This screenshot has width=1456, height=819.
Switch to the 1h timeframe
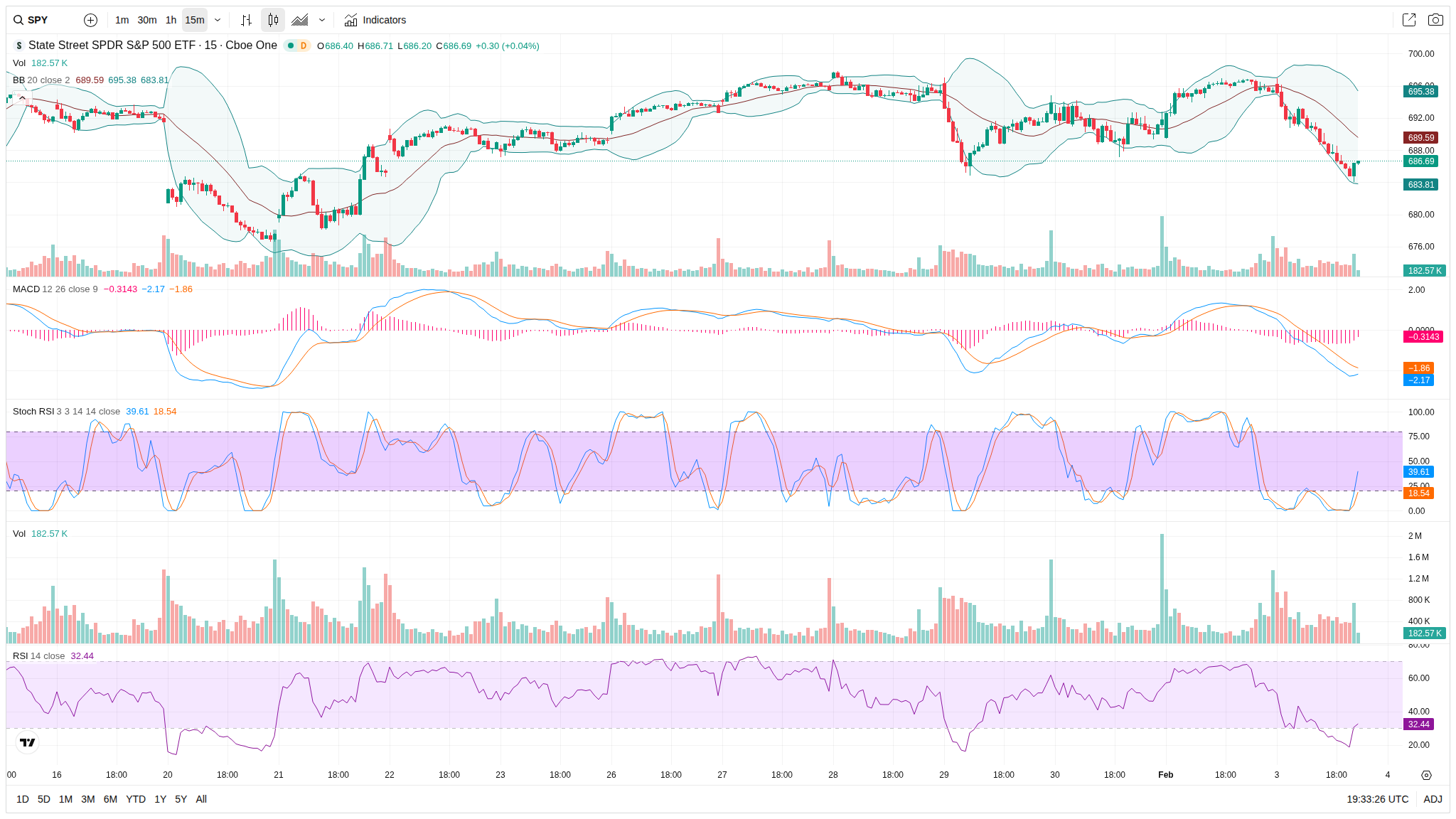pos(171,20)
